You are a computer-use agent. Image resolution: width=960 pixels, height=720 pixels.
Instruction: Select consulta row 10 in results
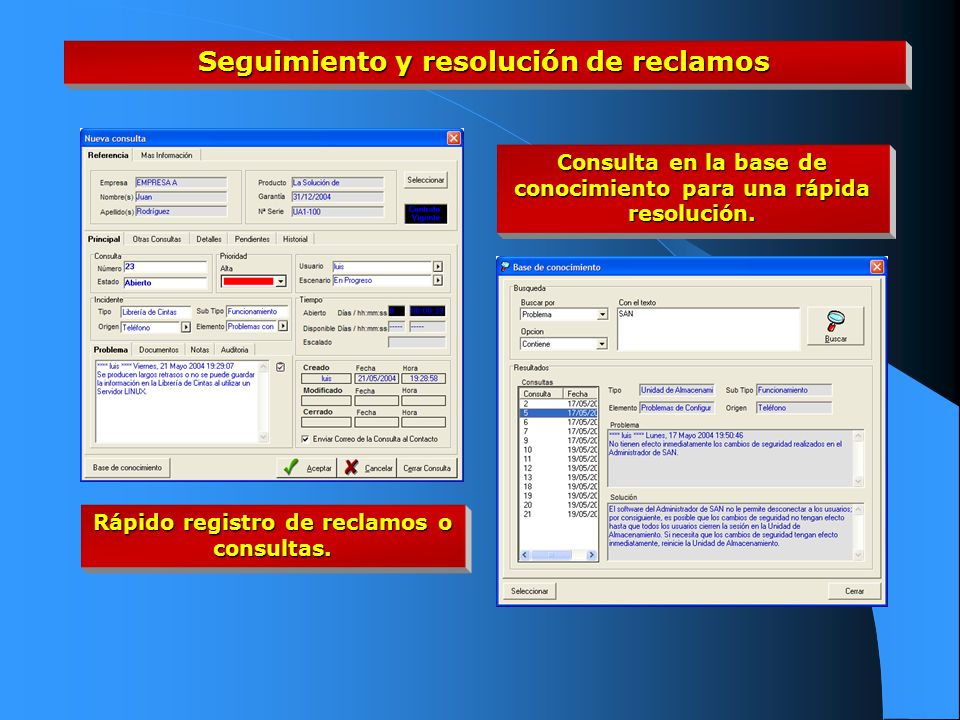click(x=558, y=450)
